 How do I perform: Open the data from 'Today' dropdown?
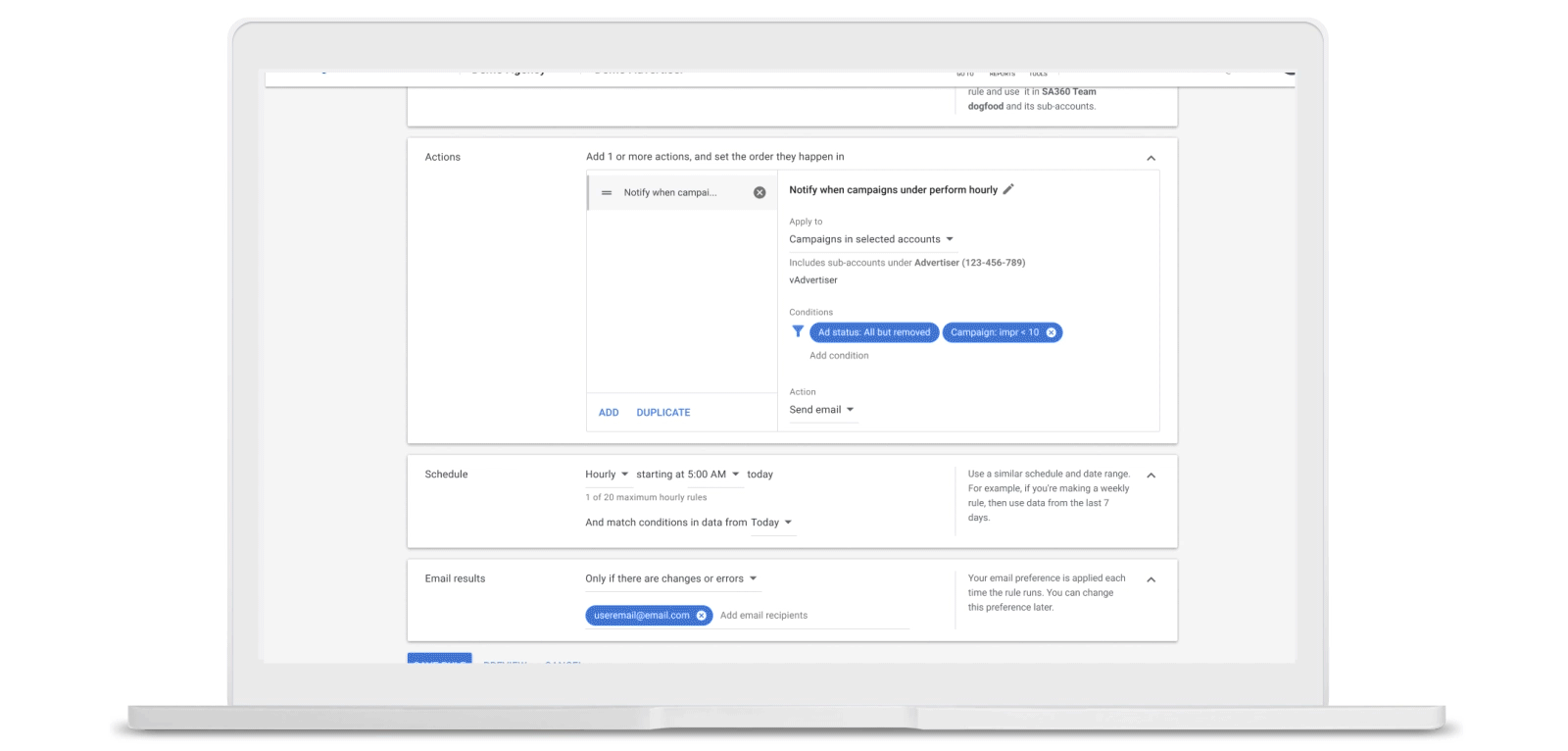coord(771,523)
